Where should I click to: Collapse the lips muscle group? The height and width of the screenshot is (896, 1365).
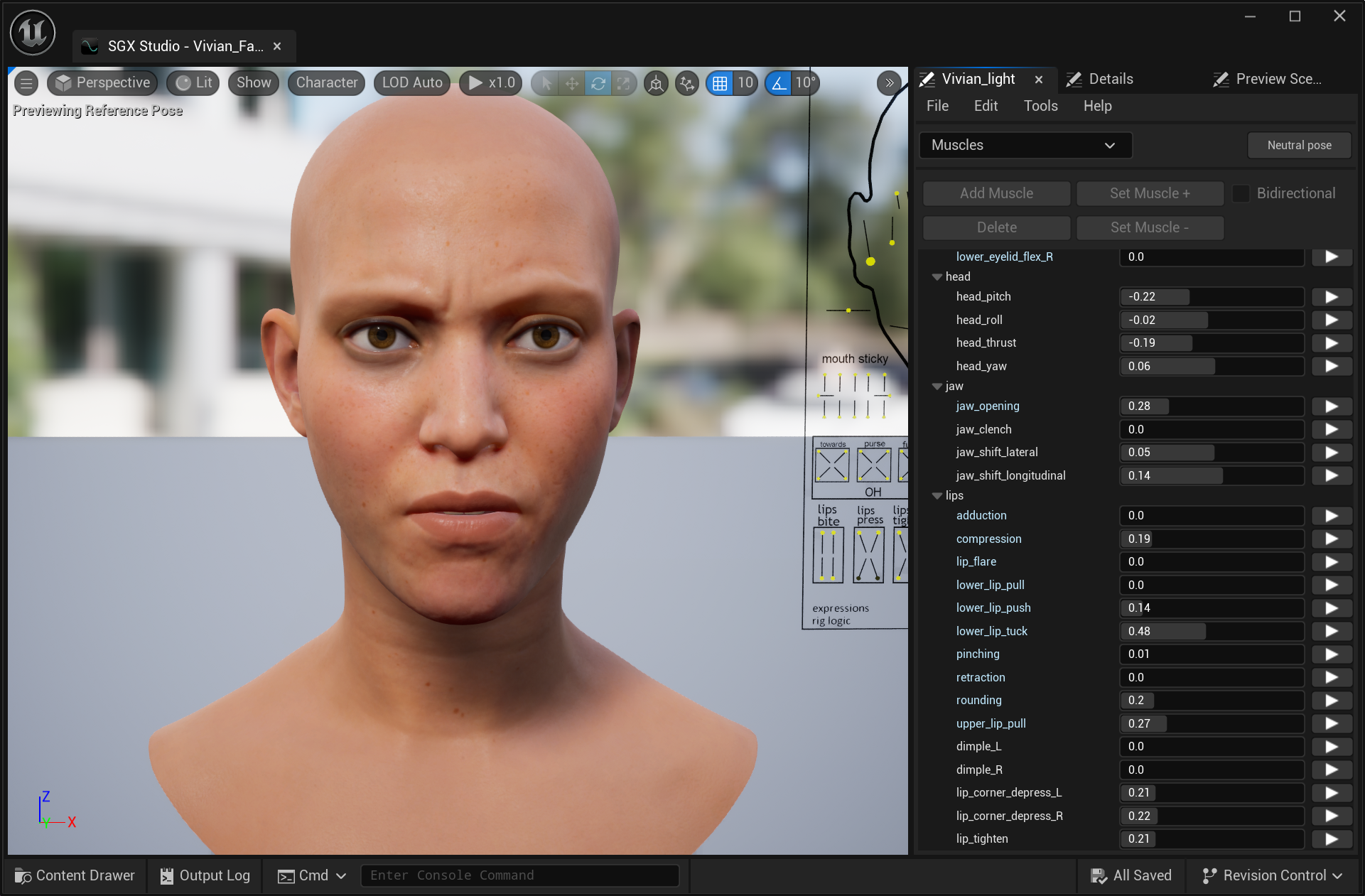click(937, 496)
